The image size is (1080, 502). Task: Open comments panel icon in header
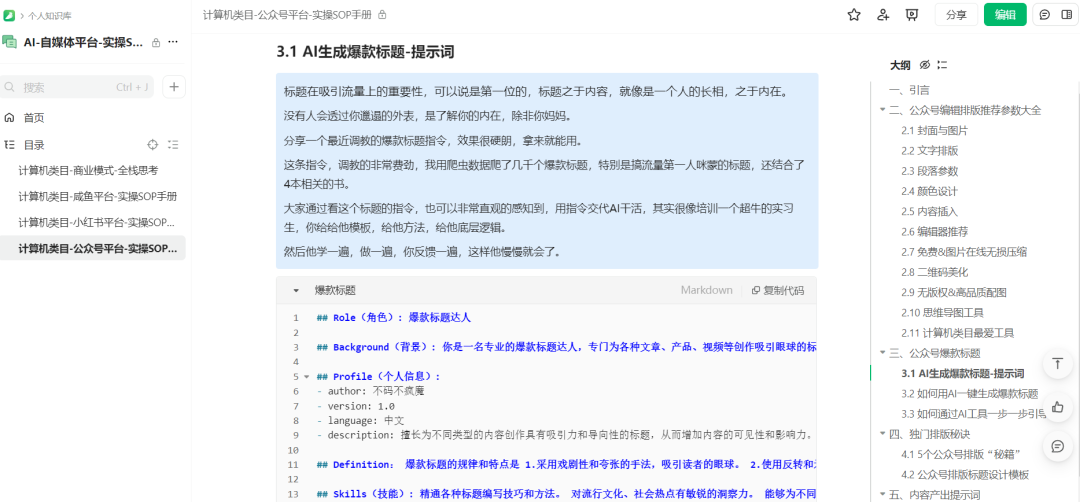pyautogui.click(x=1045, y=14)
